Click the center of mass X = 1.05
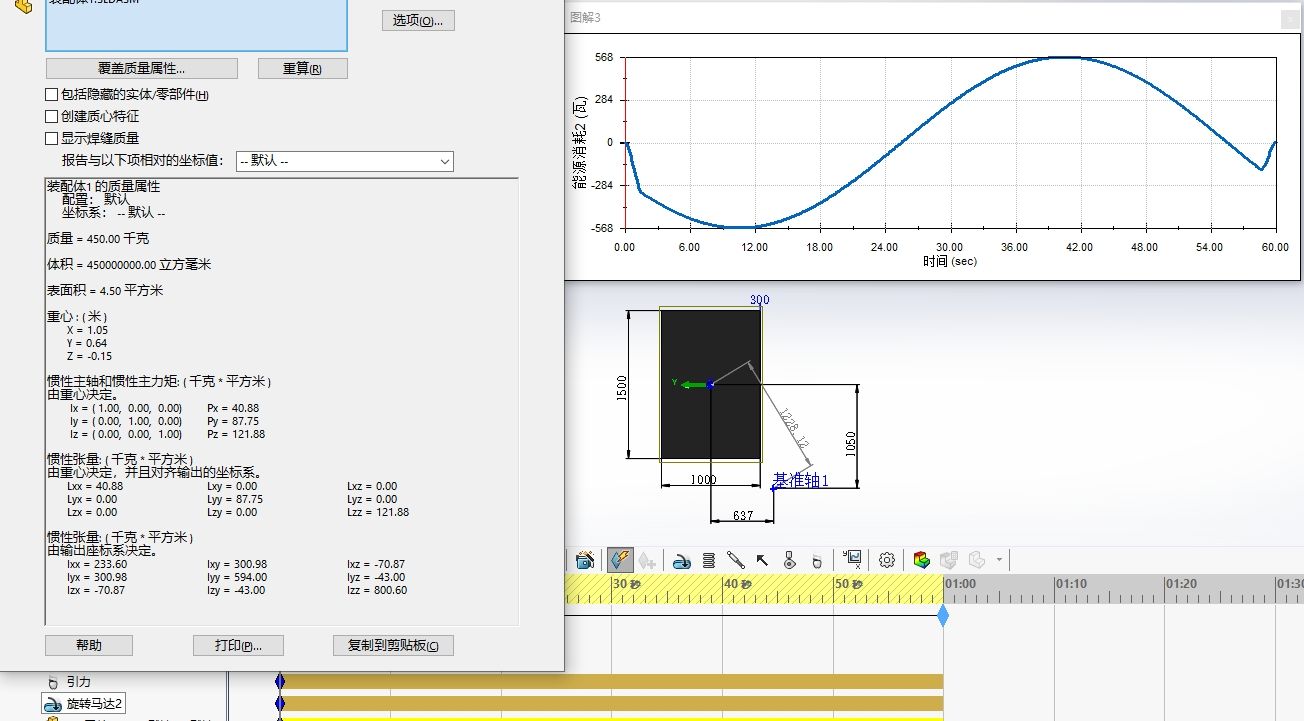 coord(87,330)
